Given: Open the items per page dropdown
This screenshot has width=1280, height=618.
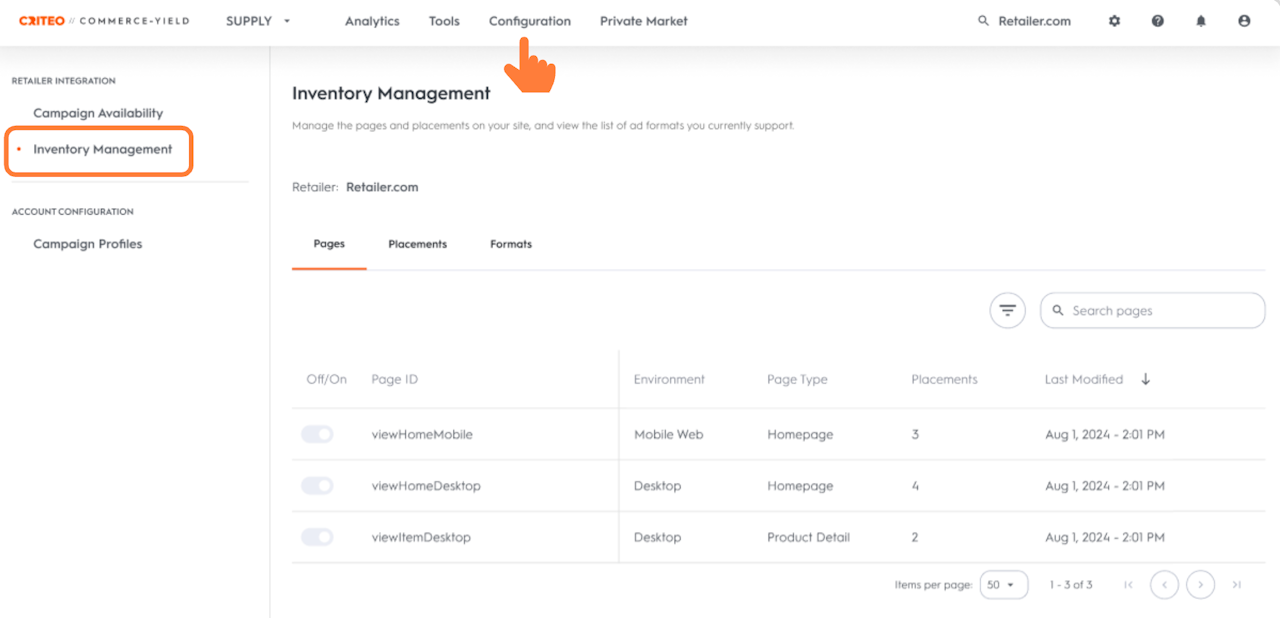Looking at the screenshot, I should (x=1003, y=585).
